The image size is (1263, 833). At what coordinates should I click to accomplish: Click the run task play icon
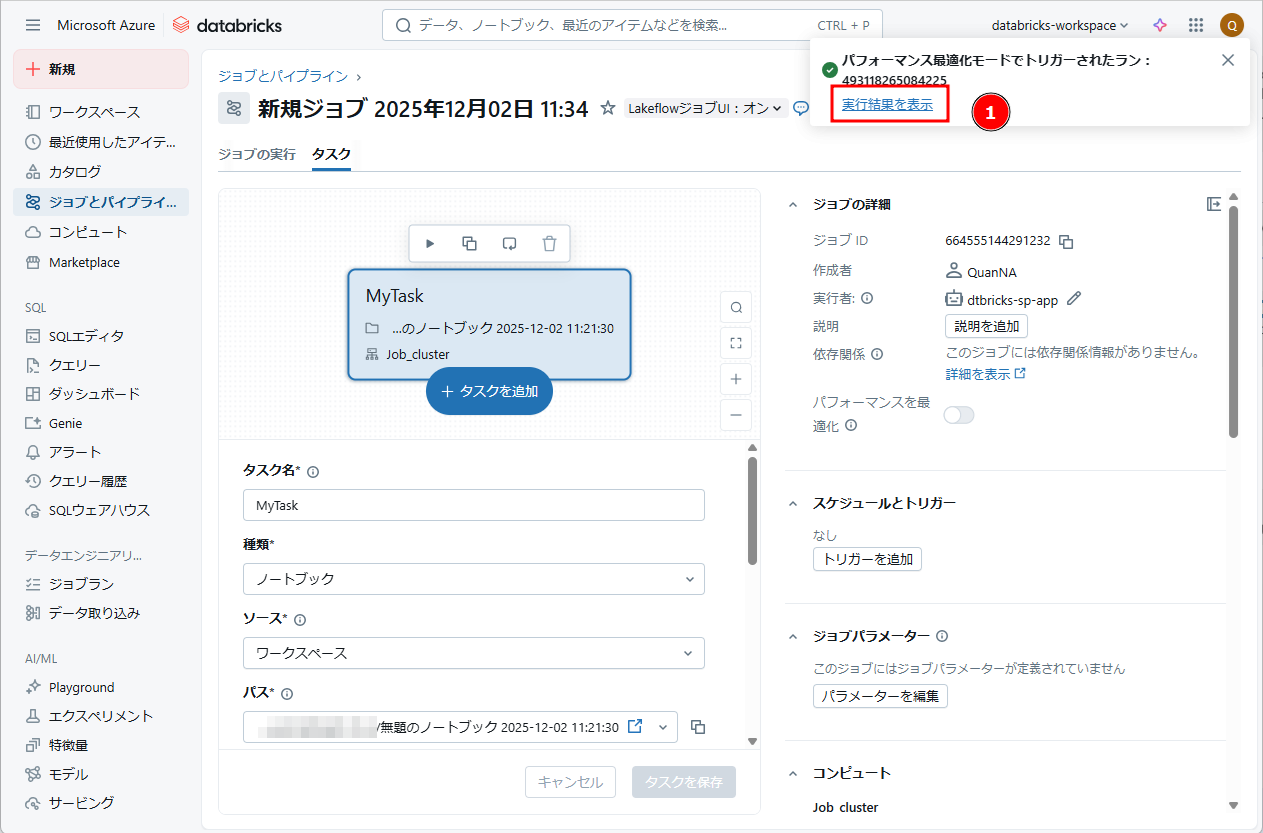pos(430,243)
